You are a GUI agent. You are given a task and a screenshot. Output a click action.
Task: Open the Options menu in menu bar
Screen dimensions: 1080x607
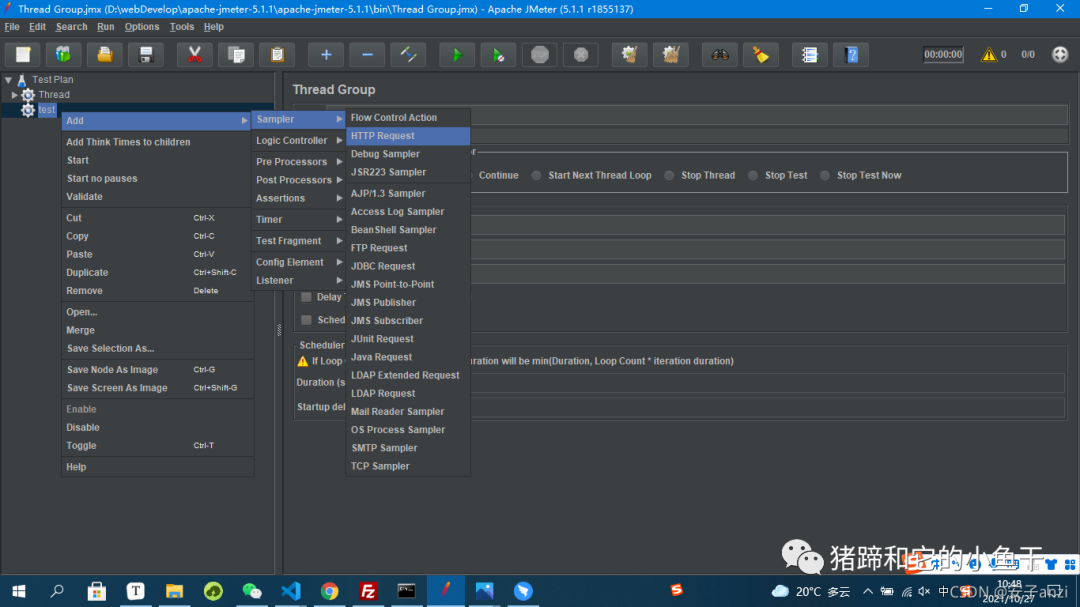142,27
